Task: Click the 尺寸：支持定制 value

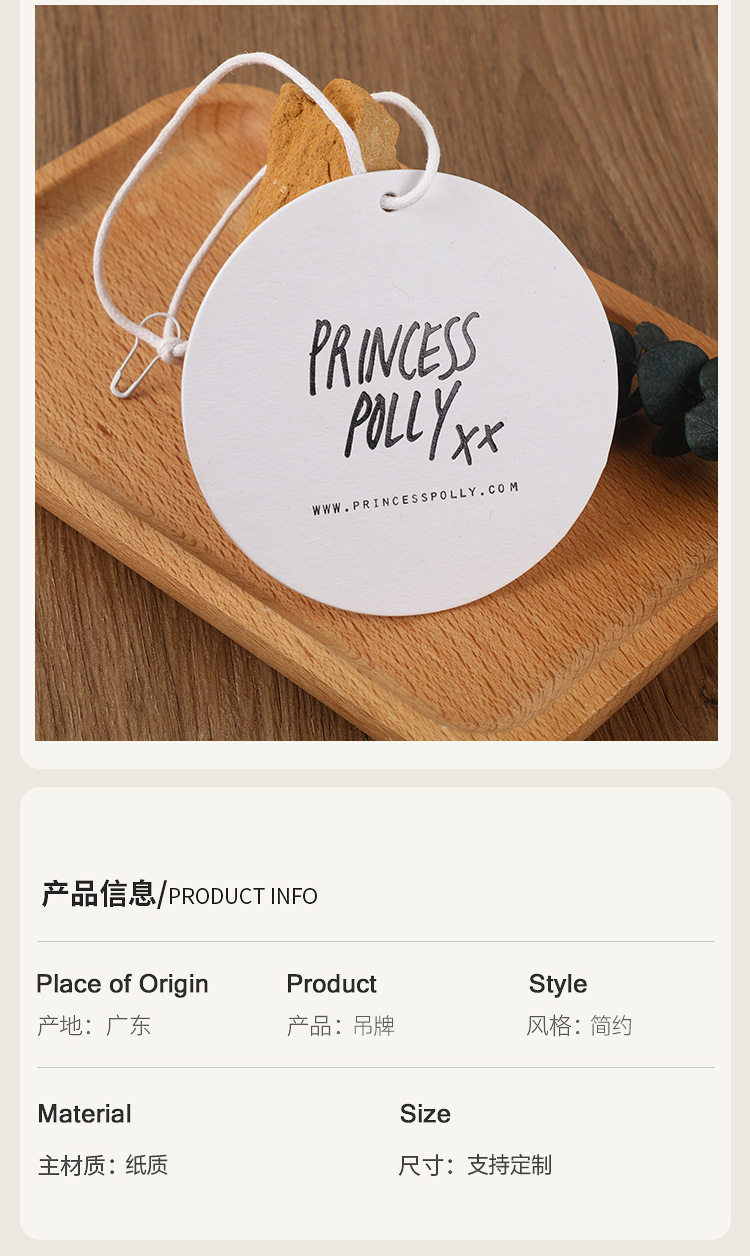Action: click(475, 1166)
